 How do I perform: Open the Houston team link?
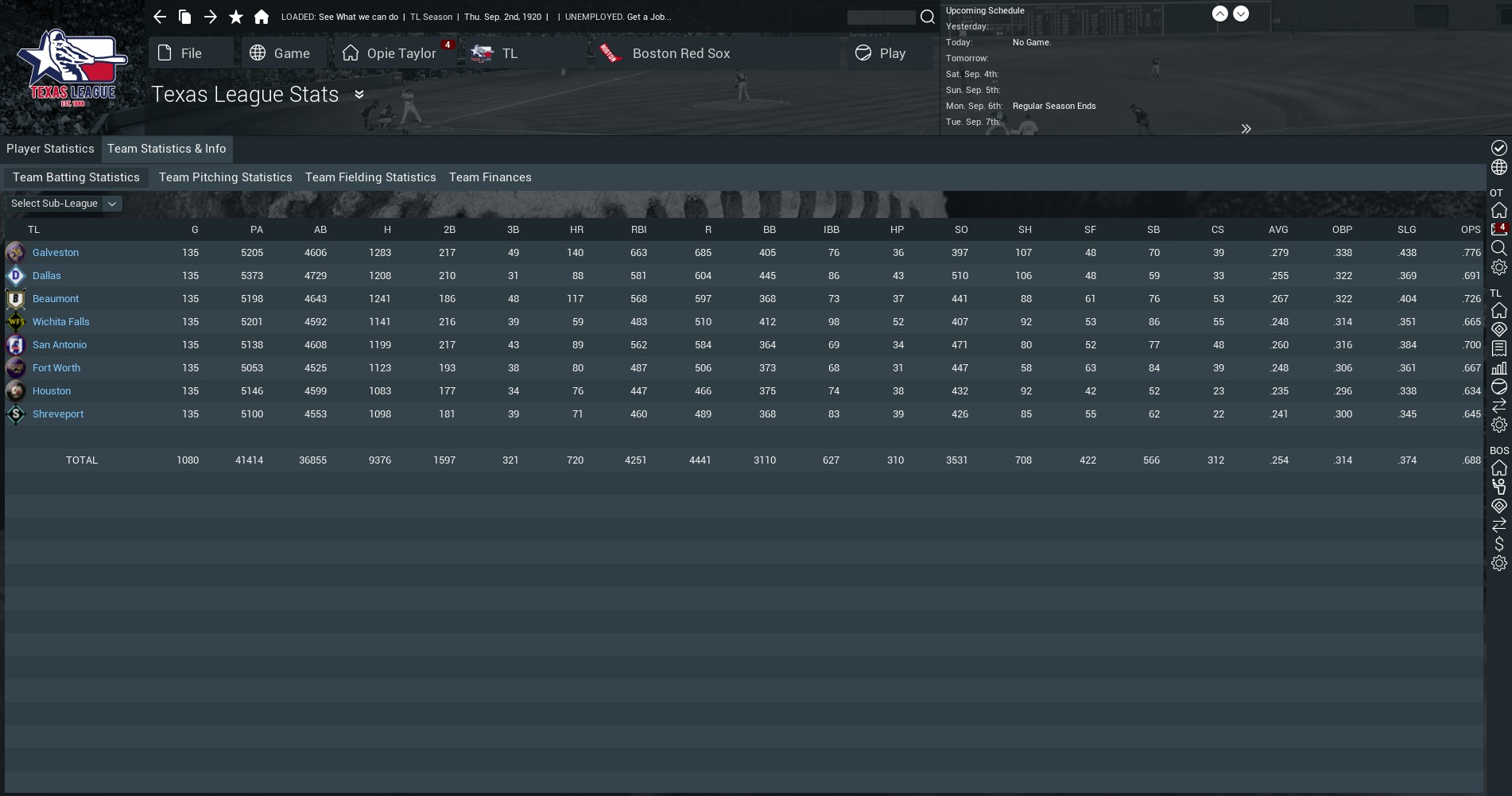pos(52,390)
